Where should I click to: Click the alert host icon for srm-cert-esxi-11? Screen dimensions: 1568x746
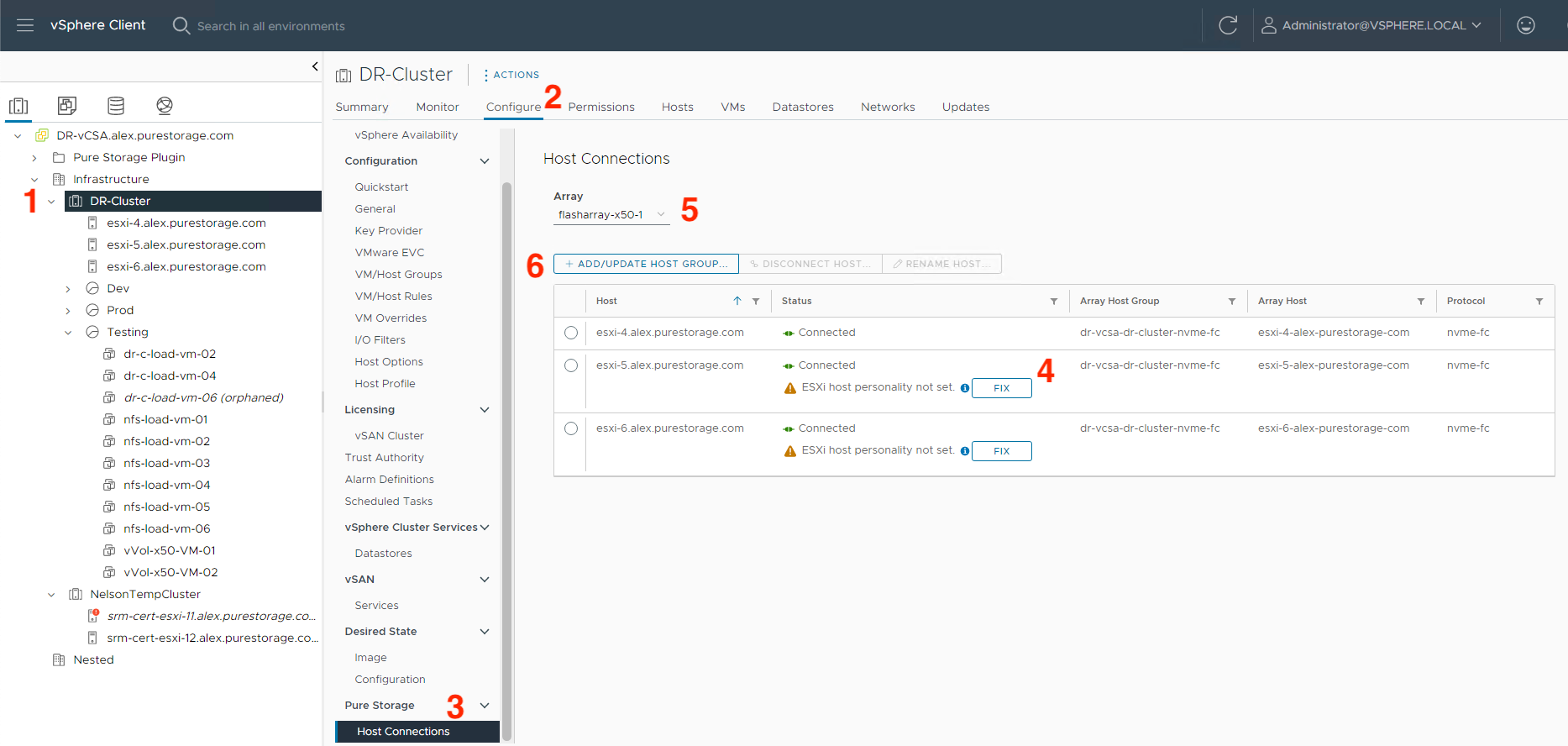tap(93, 616)
